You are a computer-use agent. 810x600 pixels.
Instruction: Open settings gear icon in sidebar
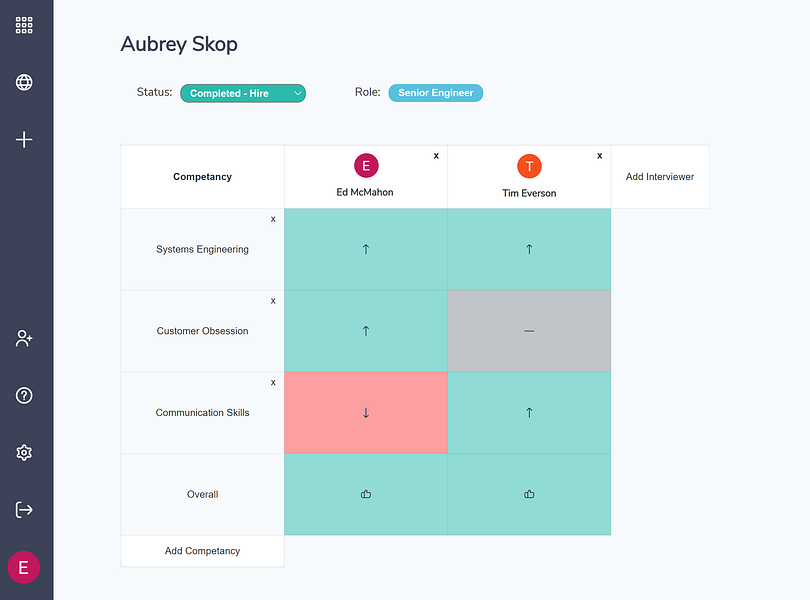click(24, 453)
